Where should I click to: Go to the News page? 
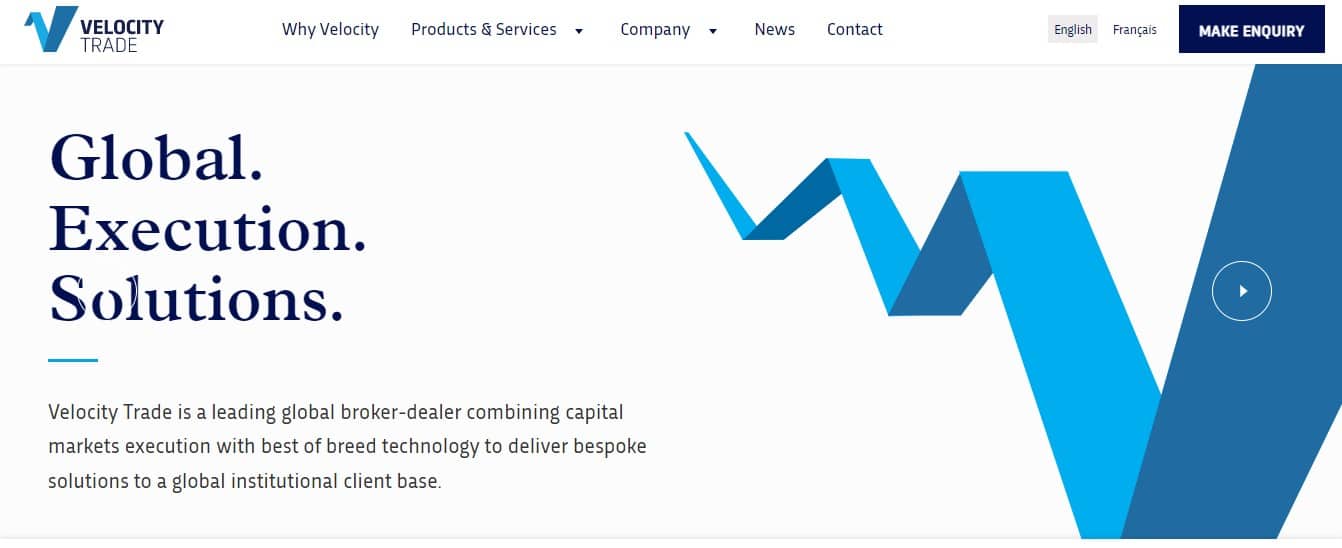tap(774, 29)
